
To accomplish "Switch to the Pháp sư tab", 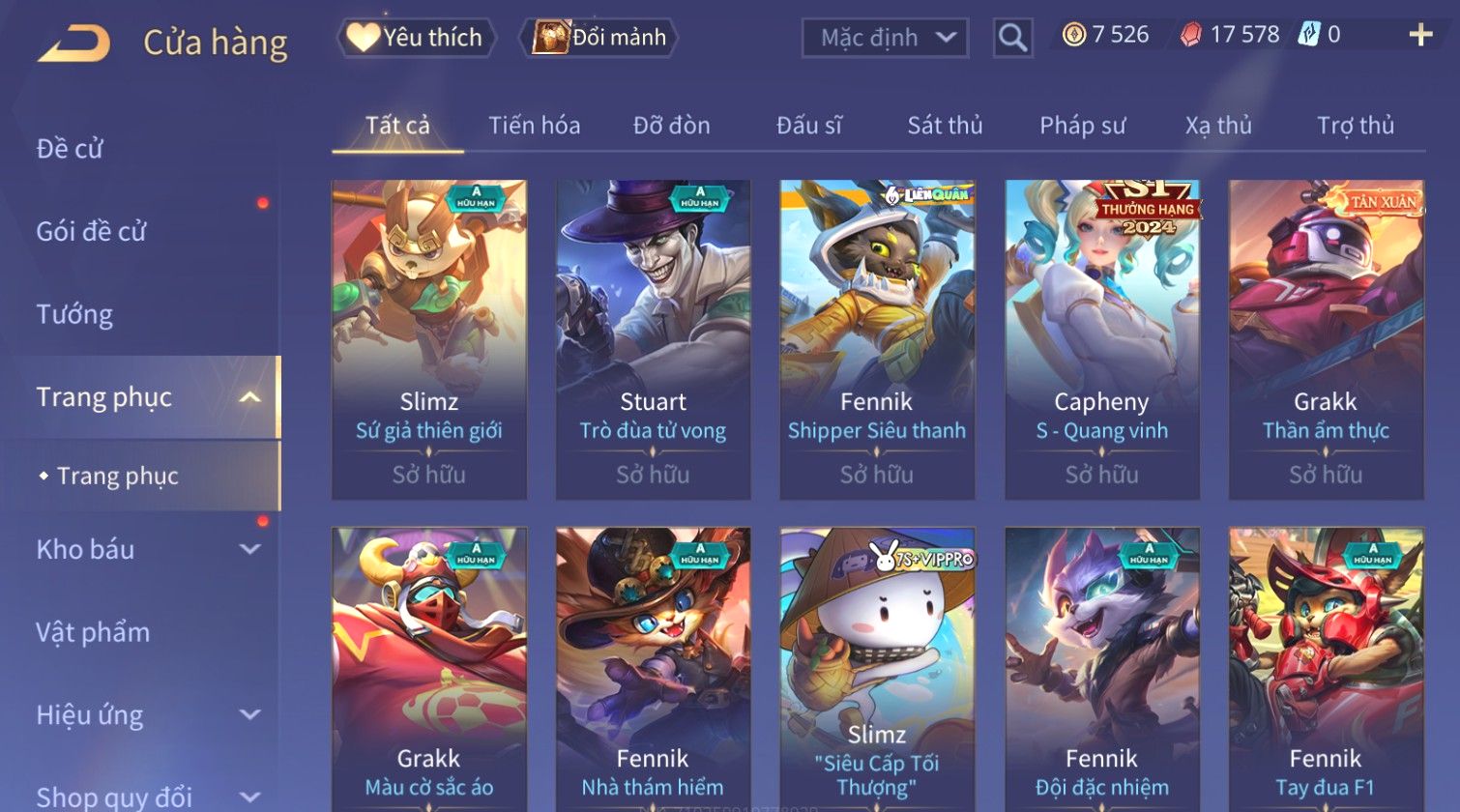I will (x=1082, y=125).
